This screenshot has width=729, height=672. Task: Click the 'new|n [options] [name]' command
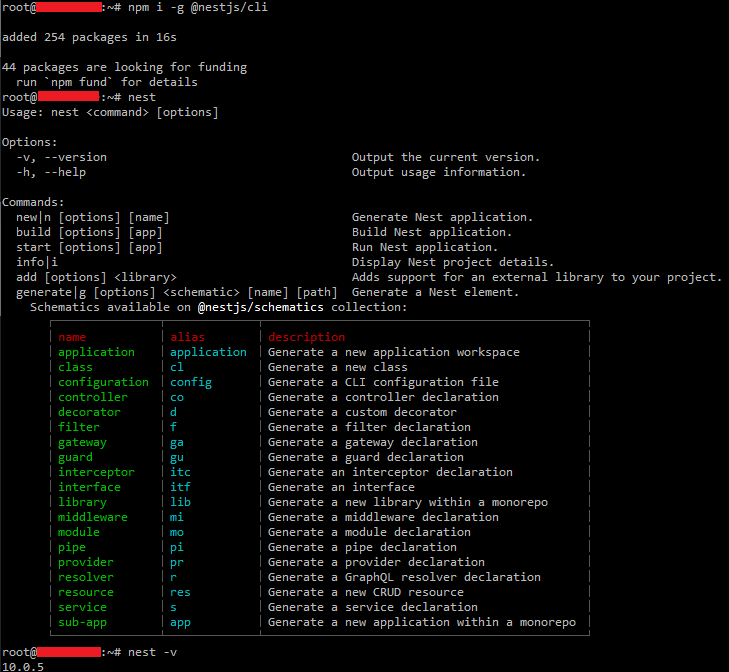93,217
